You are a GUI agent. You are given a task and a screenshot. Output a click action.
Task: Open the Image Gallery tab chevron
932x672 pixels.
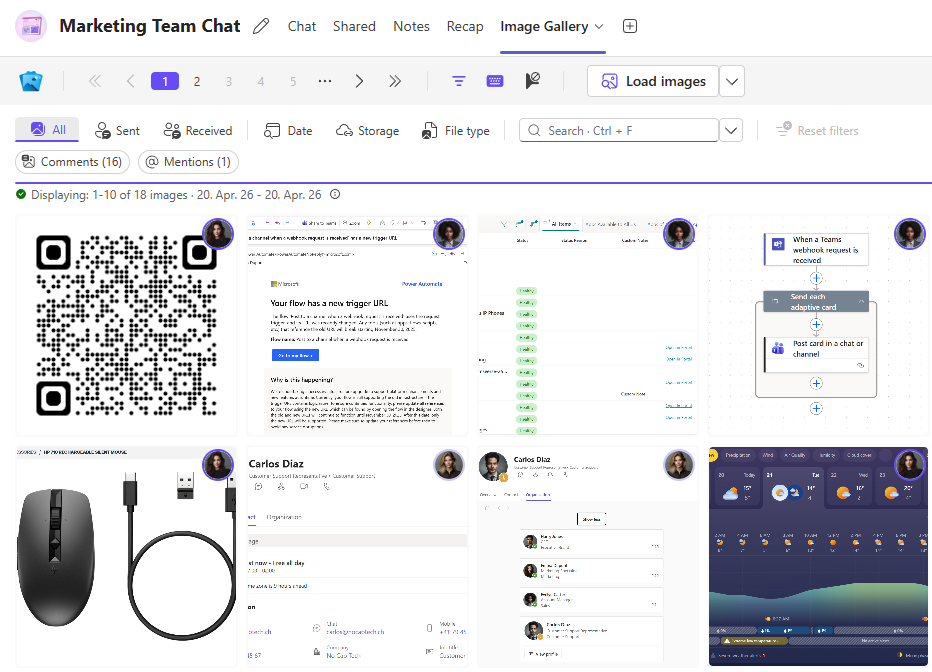(599, 26)
